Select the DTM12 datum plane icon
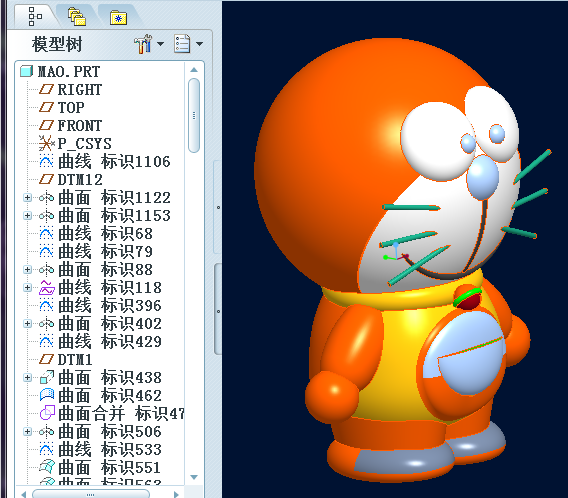Image resolution: width=568 pixels, height=498 pixels. pyautogui.click(x=46, y=179)
